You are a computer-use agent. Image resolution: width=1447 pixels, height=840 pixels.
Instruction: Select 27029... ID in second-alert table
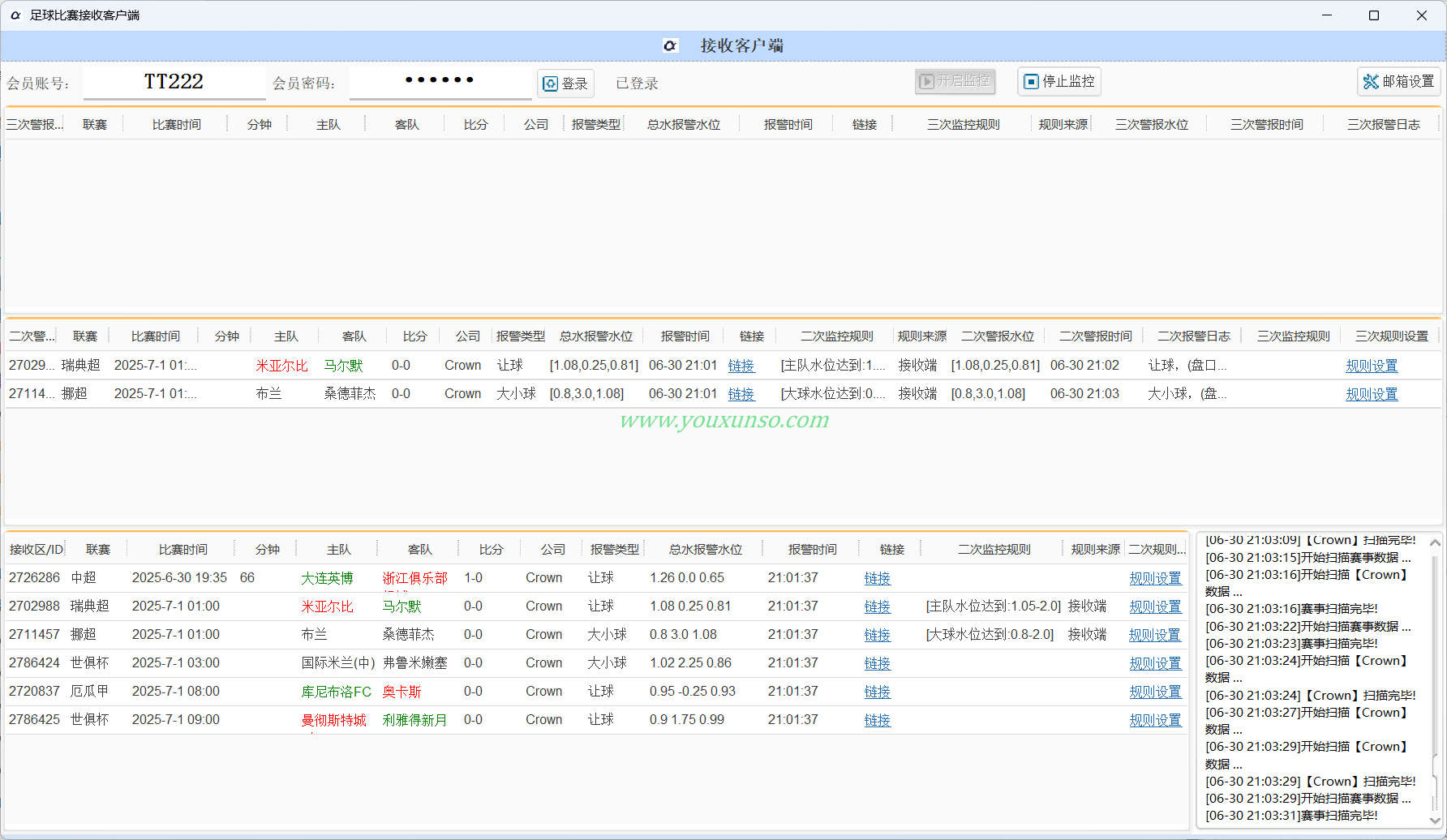pyautogui.click(x=32, y=366)
